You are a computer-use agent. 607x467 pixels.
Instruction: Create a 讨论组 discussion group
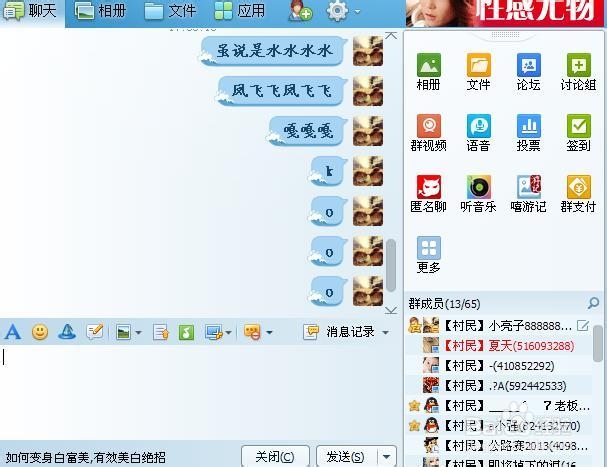(578, 71)
